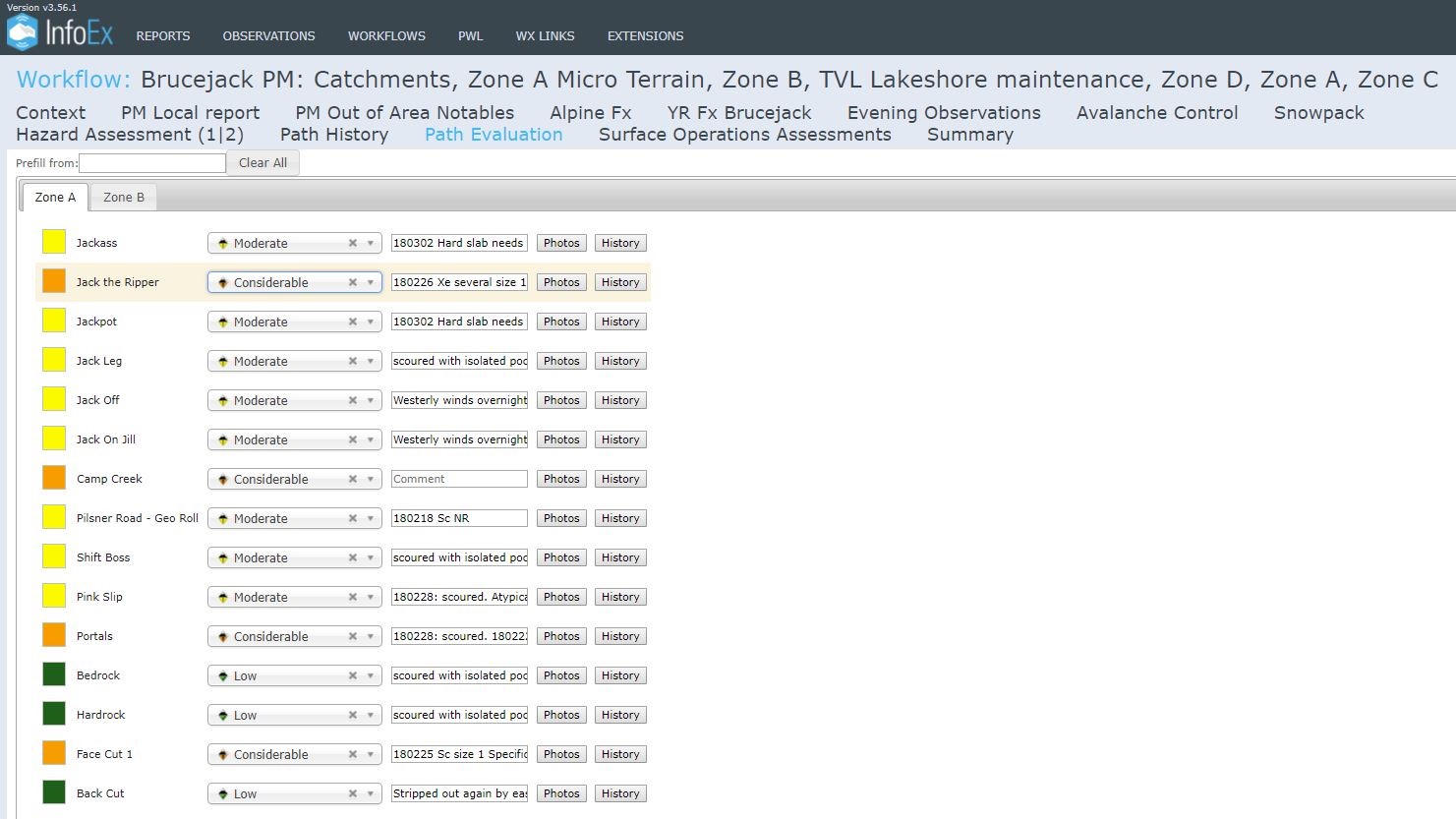This screenshot has height=819, width=1456.
Task: Clear the Jack Off rating x icon
Action: (x=352, y=400)
